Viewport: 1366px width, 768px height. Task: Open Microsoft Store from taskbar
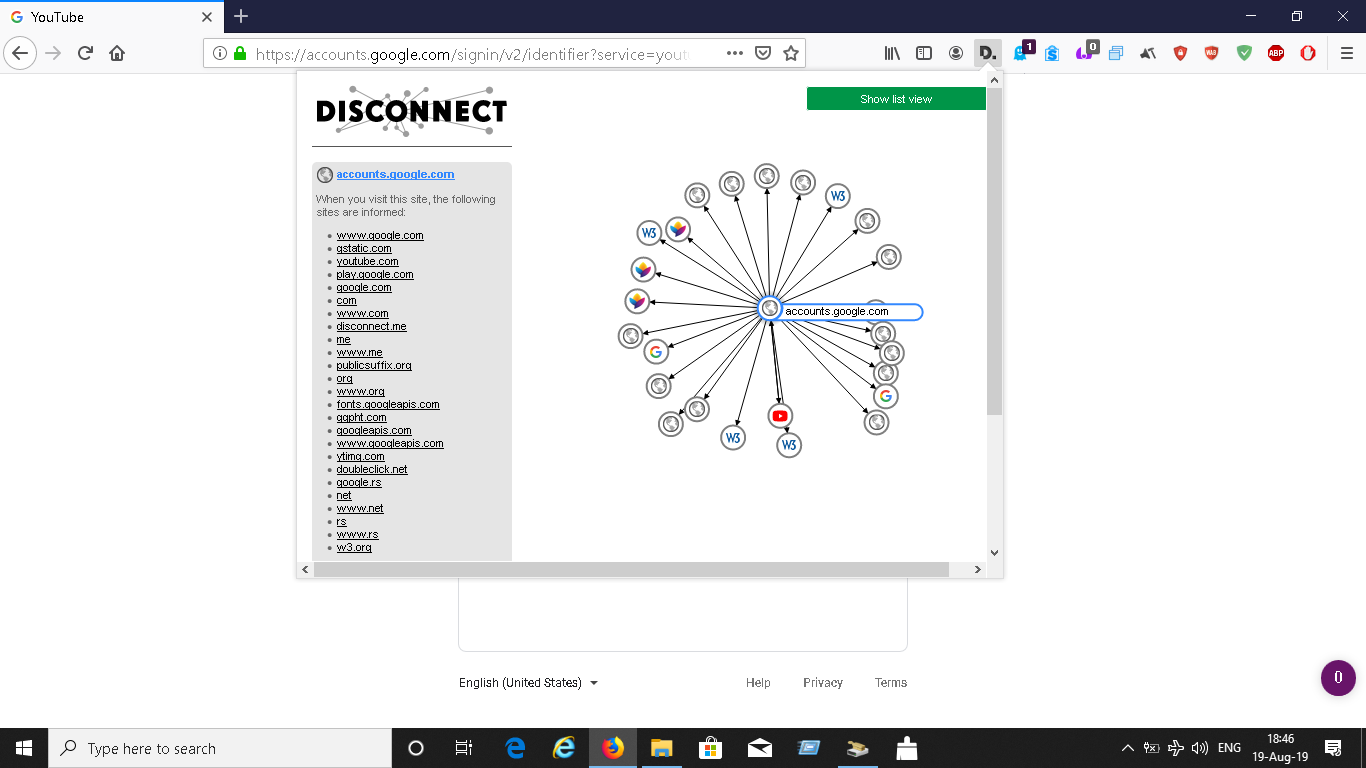coord(711,748)
